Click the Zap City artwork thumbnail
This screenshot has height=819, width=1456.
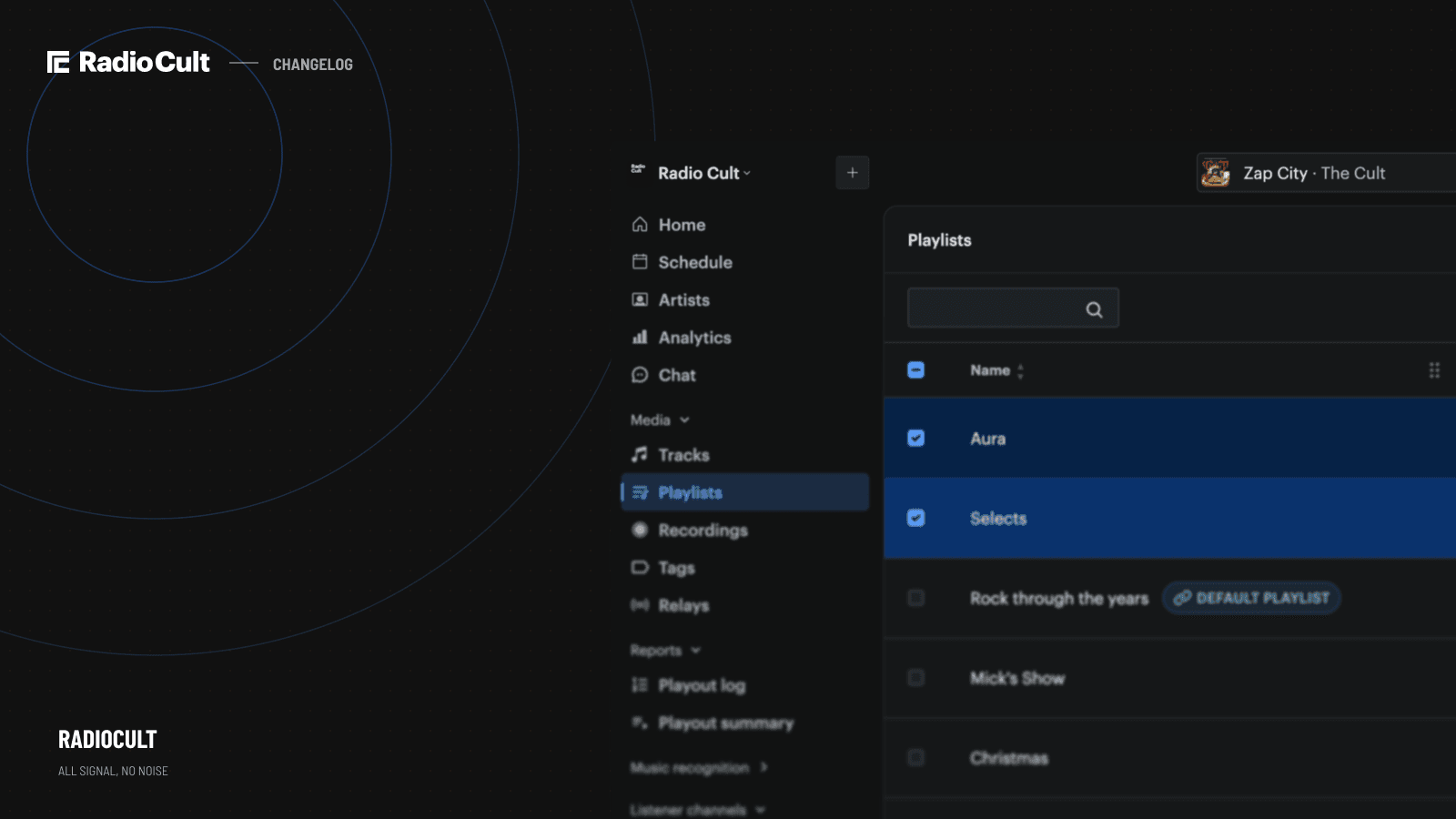[x=1216, y=173]
